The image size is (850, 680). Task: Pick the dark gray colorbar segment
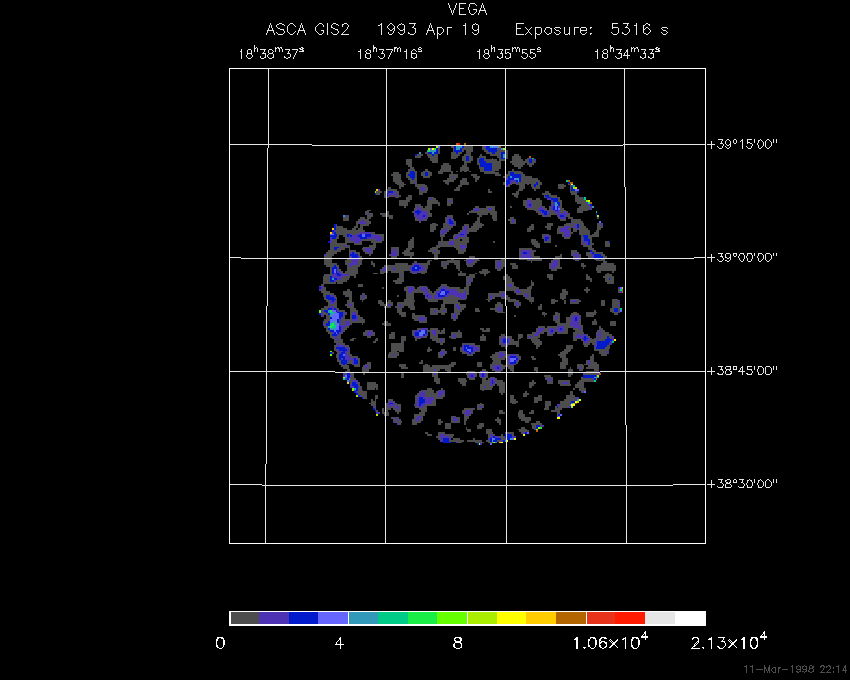pos(244,618)
